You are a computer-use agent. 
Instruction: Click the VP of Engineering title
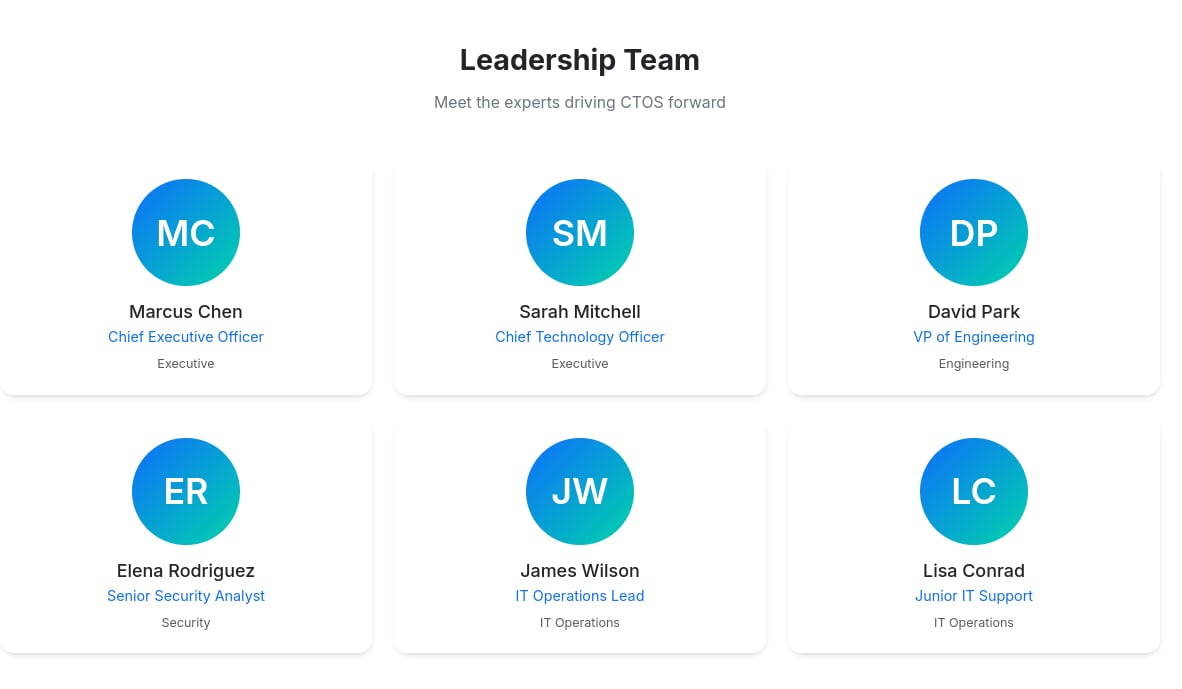point(973,337)
